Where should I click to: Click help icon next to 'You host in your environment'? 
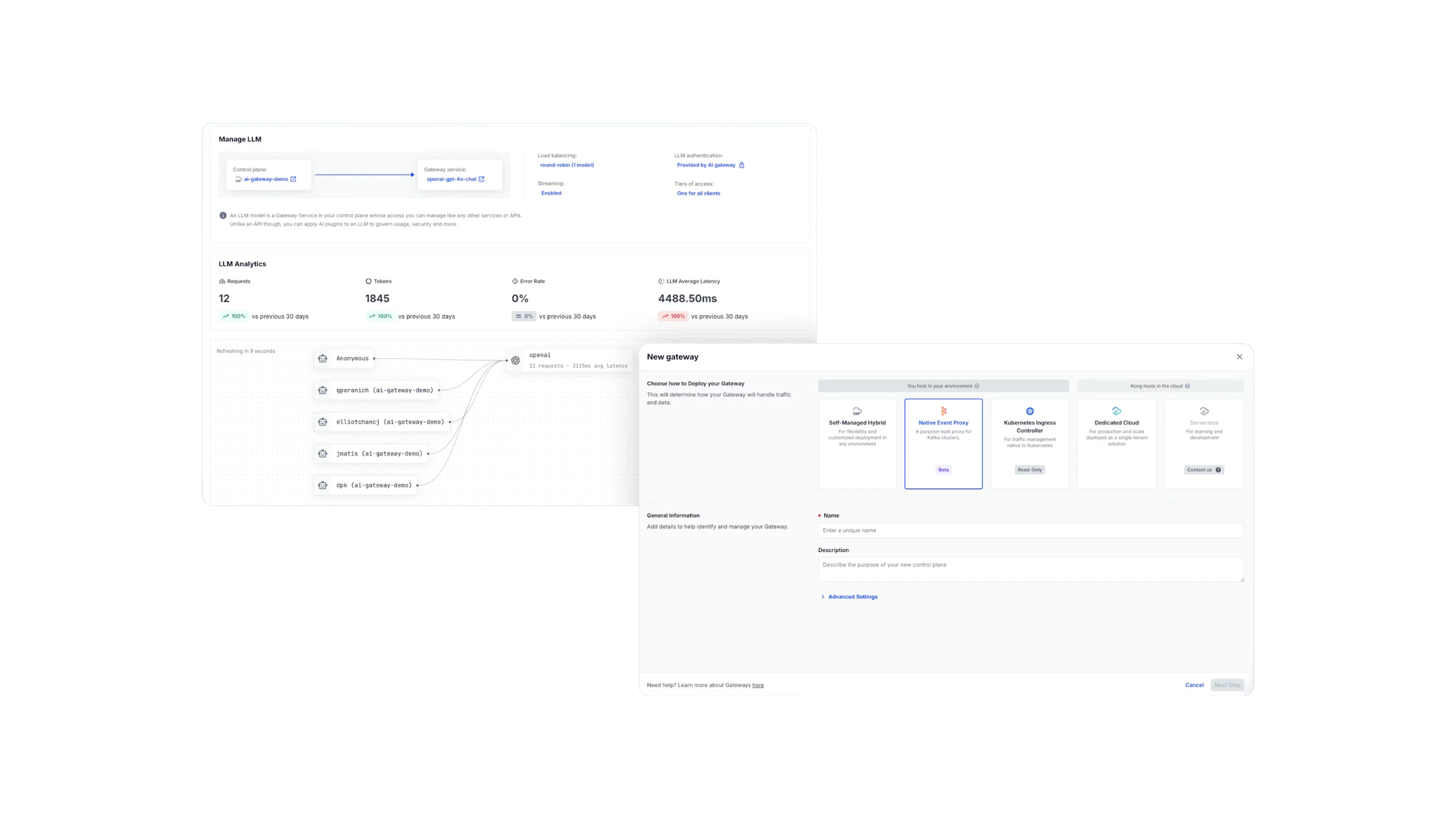pyautogui.click(x=977, y=386)
